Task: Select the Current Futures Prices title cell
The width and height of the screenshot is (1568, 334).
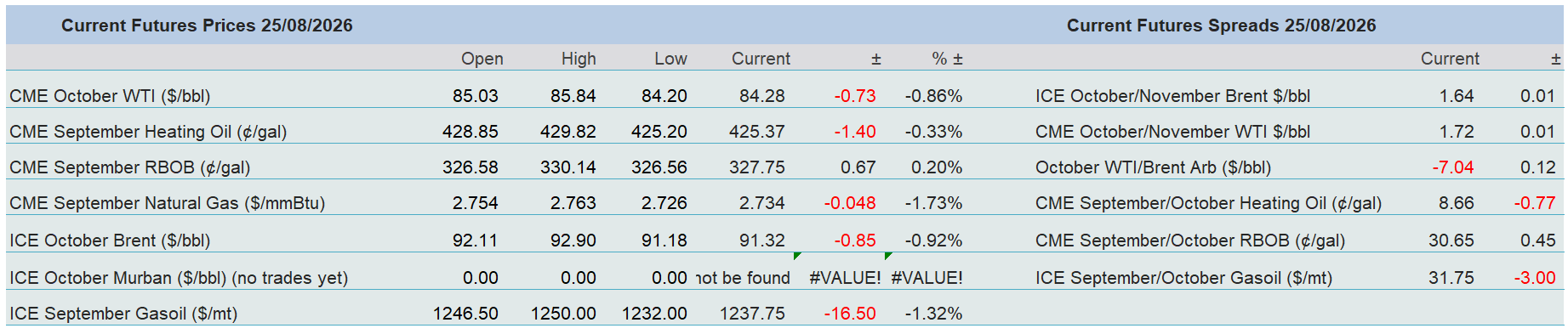Action: coord(207,25)
